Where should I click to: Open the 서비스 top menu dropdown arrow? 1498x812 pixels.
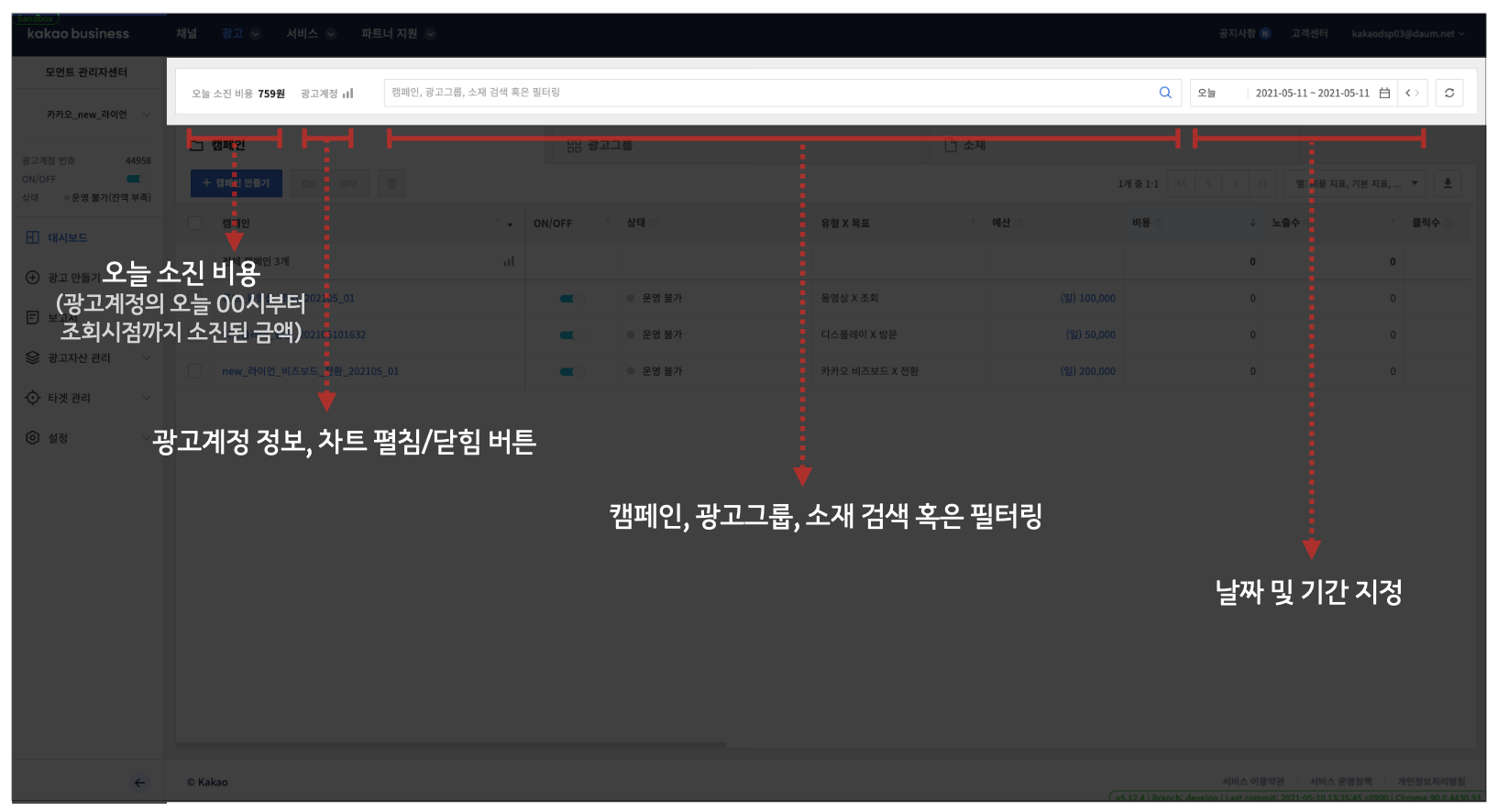(x=331, y=34)
